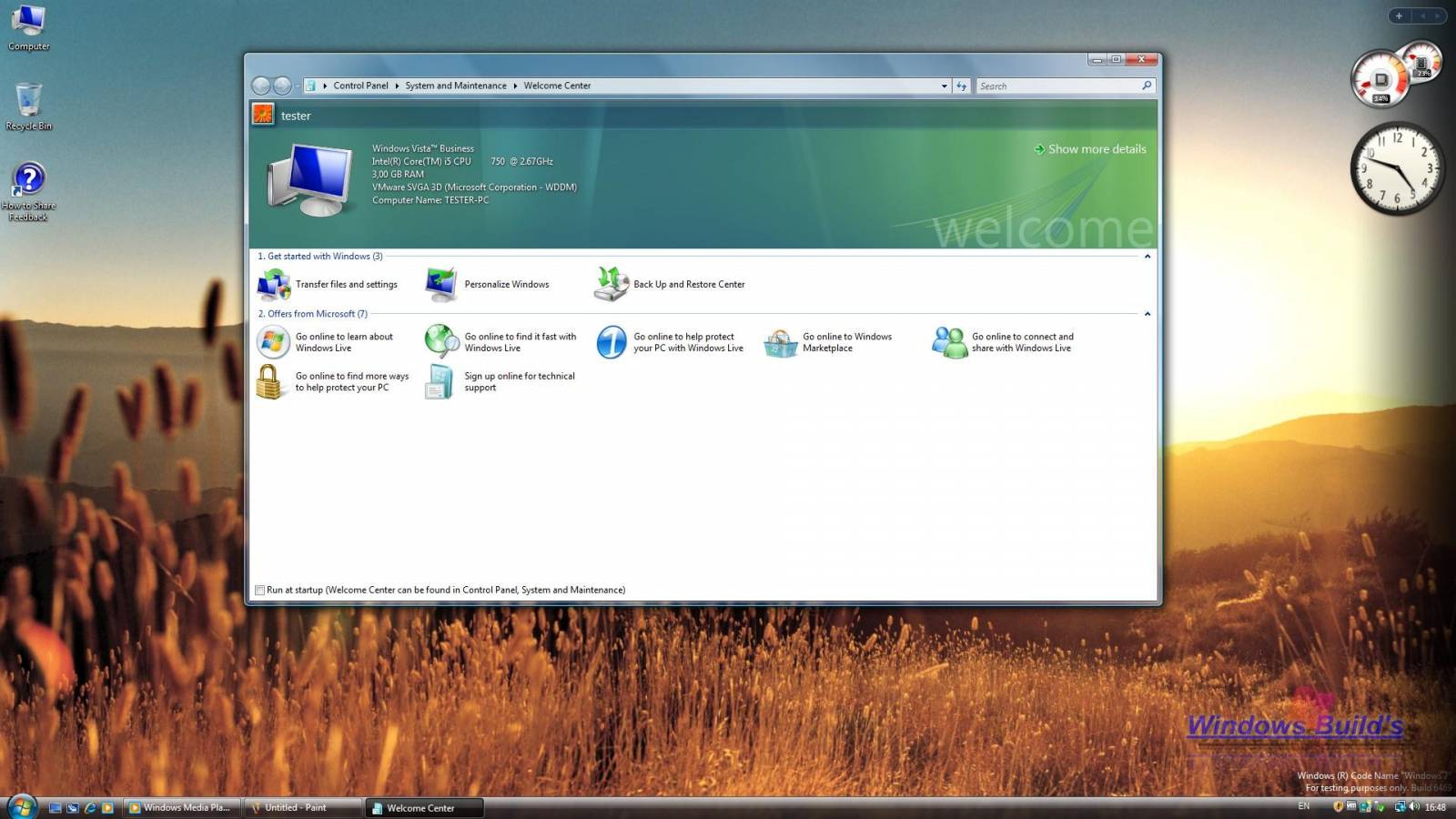Open Go online to Windows Marketplace
This screenshot has height=819, width=1456.
pyautogui.click(x=828, y=342)
